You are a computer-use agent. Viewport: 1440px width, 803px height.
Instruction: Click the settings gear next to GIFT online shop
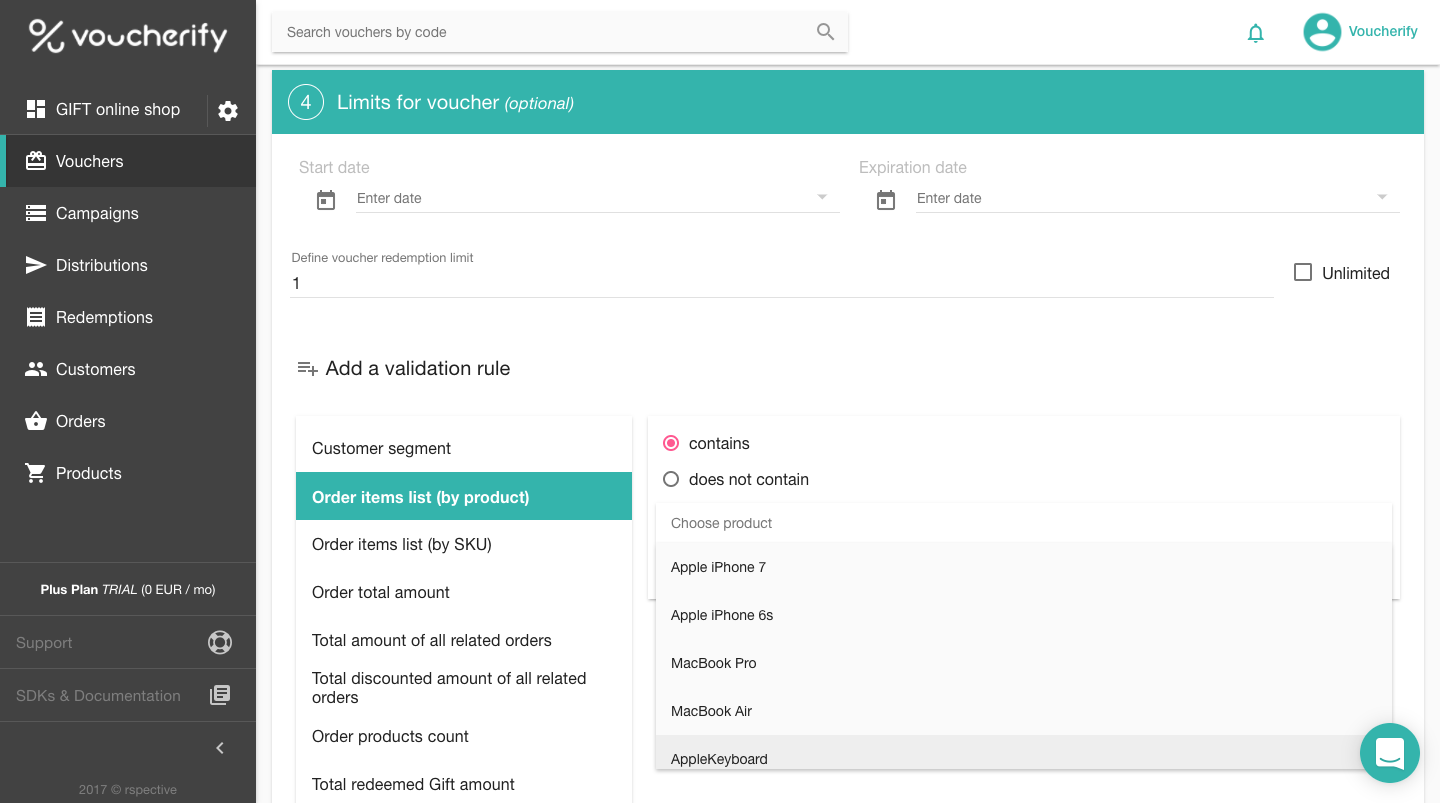[x=228, y=111]
